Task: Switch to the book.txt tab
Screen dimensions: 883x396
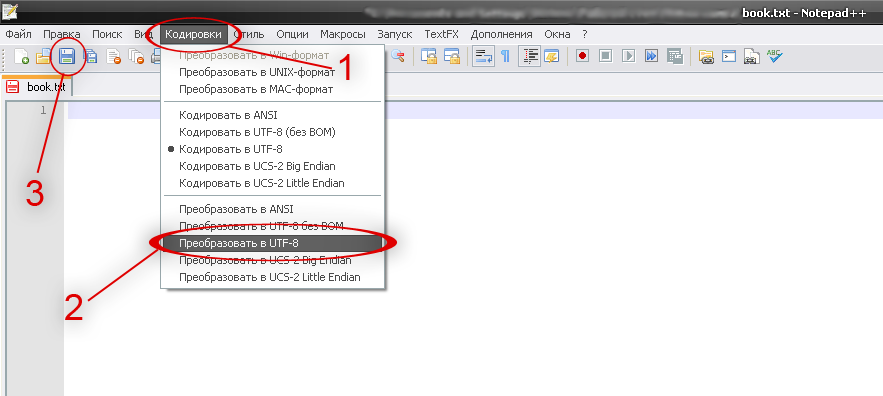Action: 36,87
